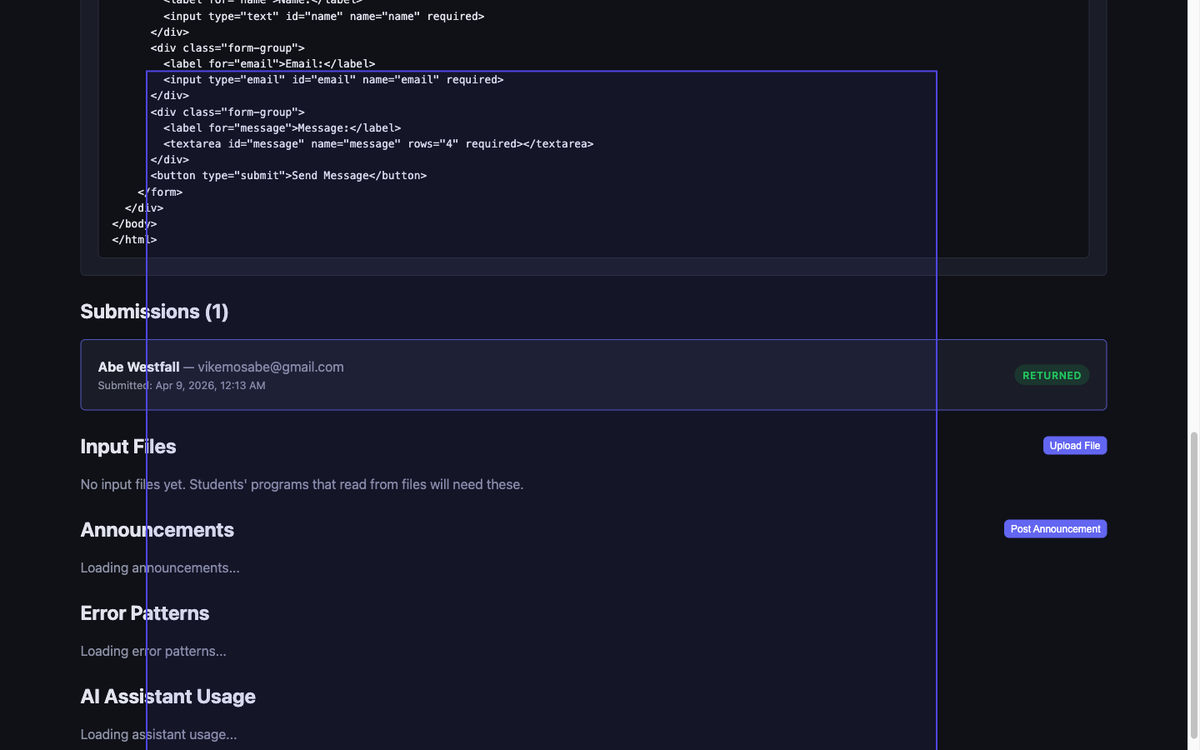Viewport: 1200px width, 750px height.
Task: Click the Upload File button
Action: tap(1074, 446)
